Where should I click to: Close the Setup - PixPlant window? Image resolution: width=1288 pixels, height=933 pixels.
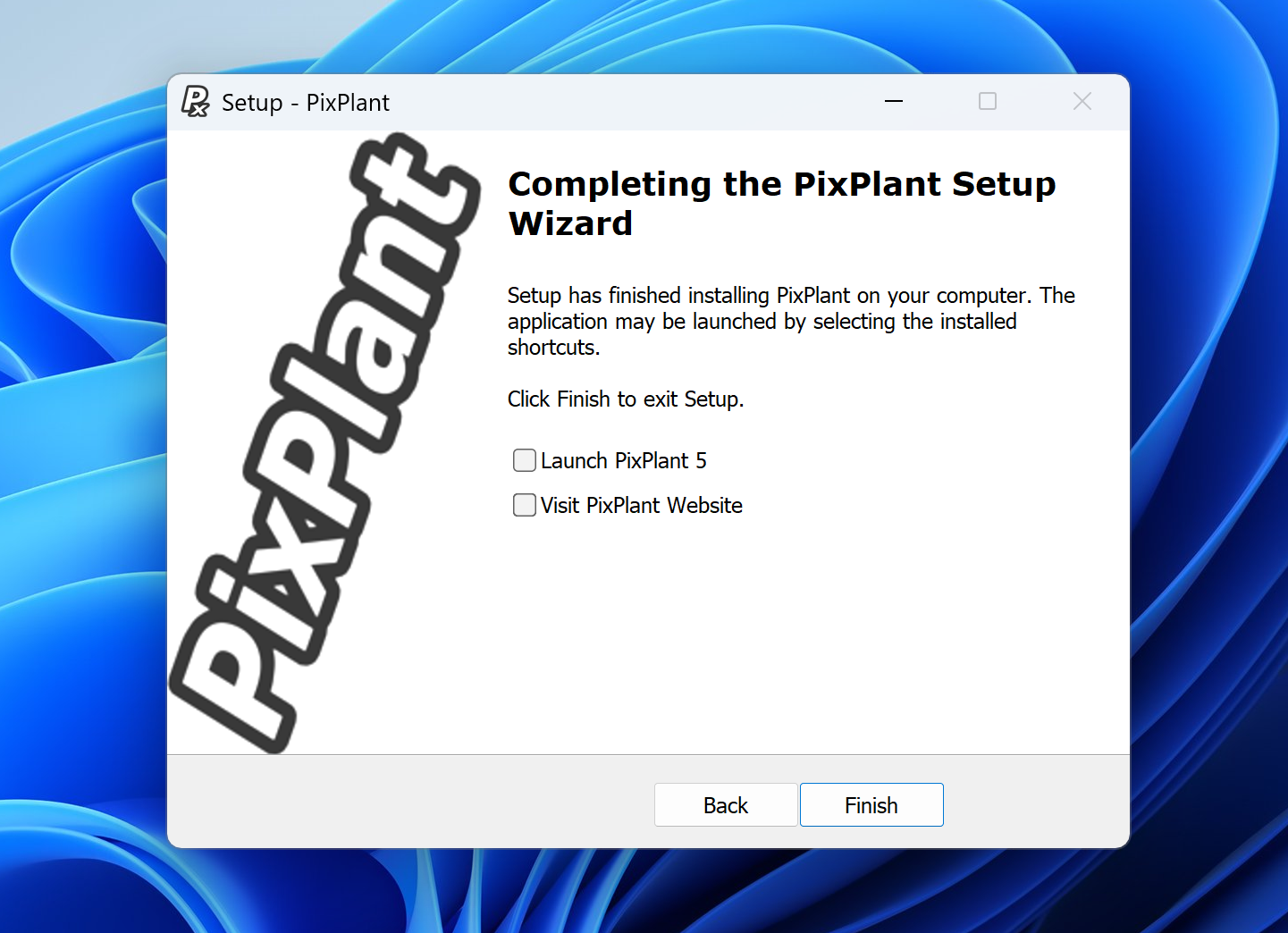pos(1082,102)
